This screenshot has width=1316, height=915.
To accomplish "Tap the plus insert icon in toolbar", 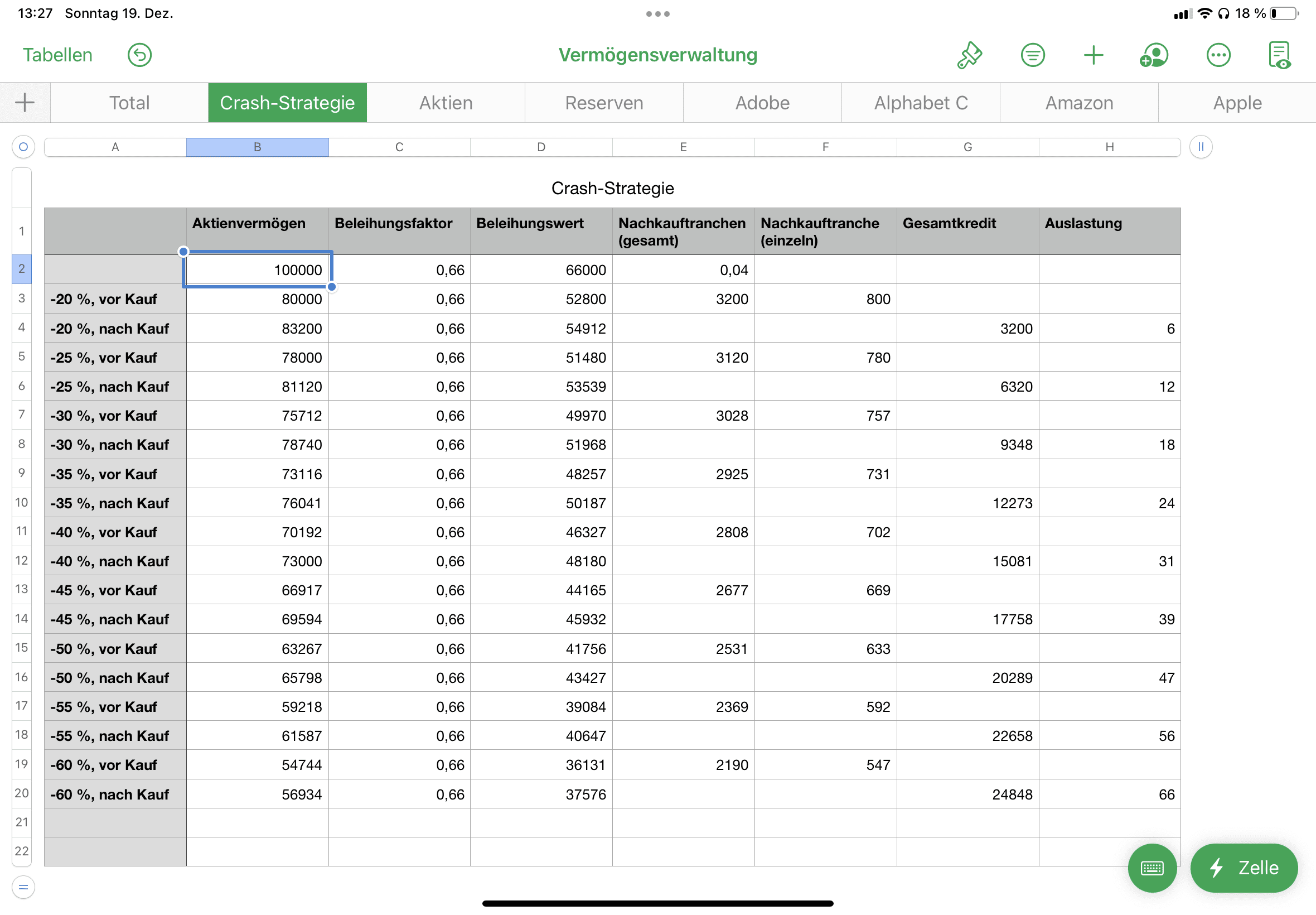I will click(1093, 56).
